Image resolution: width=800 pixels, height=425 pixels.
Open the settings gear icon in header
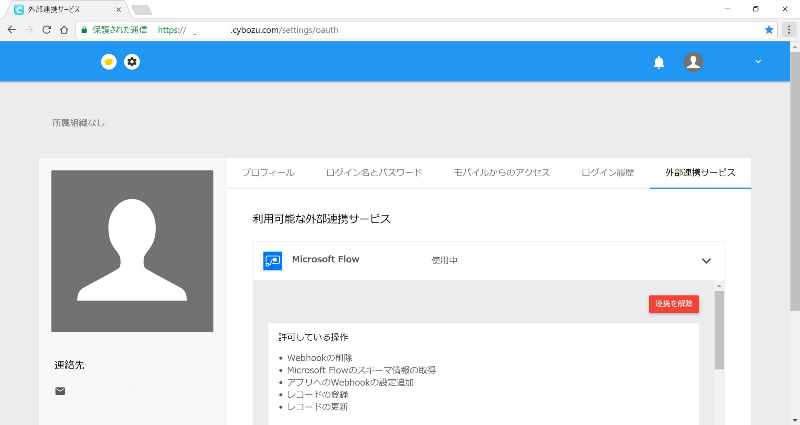[132, 62]
